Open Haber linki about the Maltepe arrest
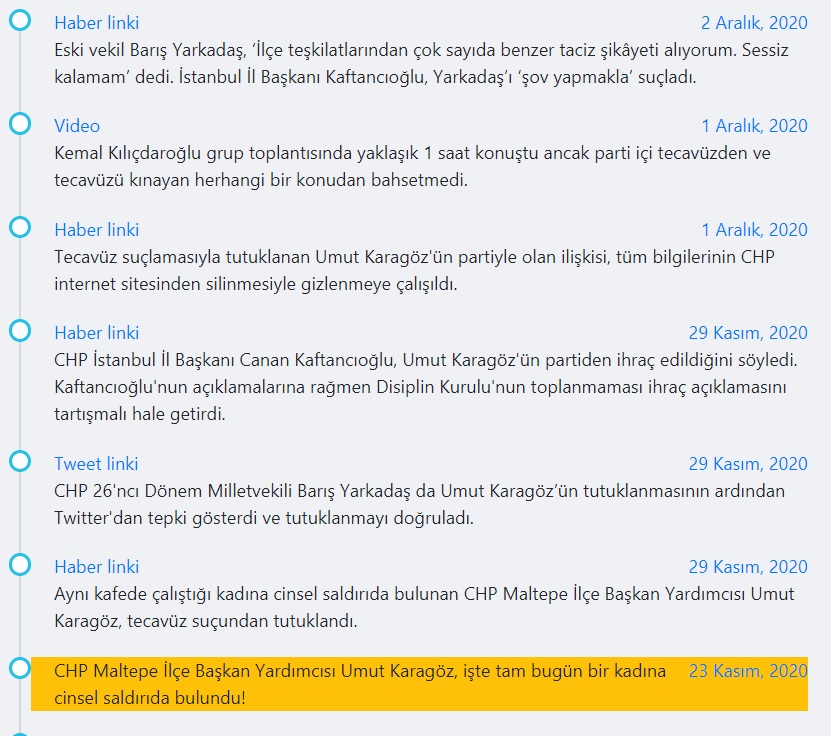831x736 pixels. [x=96, y=567]
